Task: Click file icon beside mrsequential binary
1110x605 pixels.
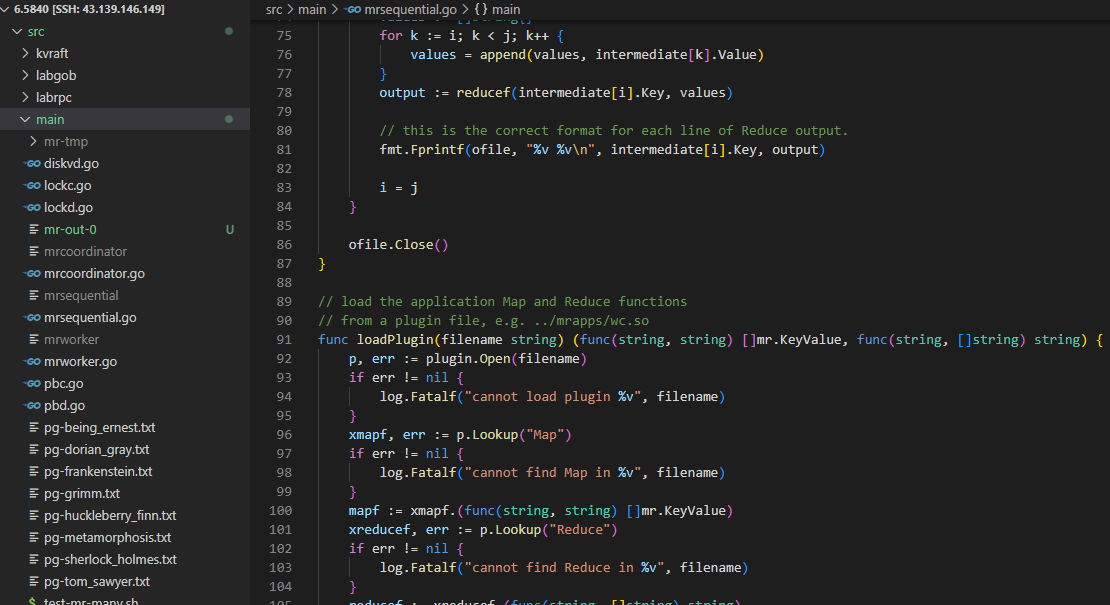Action: (33, 295)
